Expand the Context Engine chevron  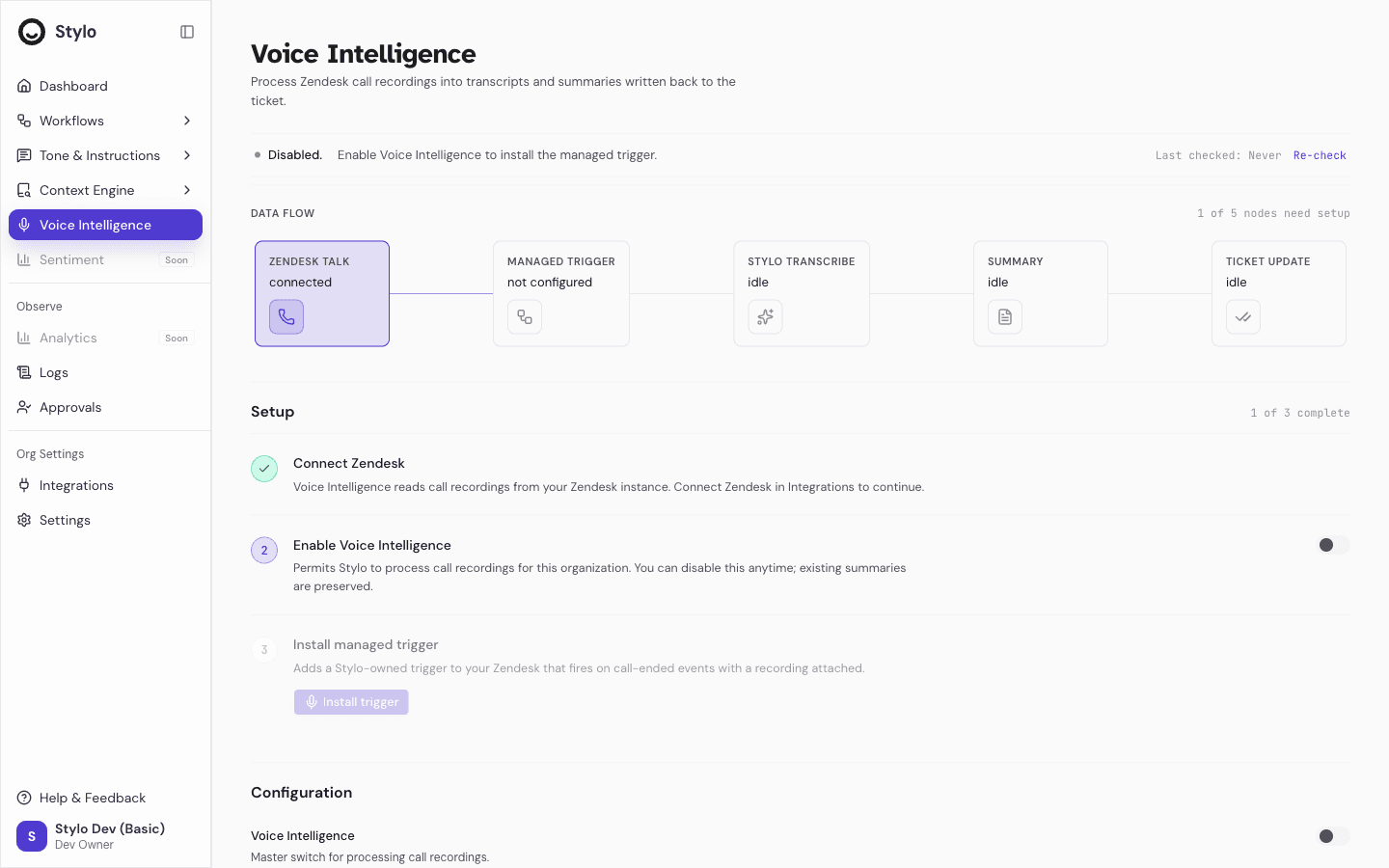pos(187,190)
